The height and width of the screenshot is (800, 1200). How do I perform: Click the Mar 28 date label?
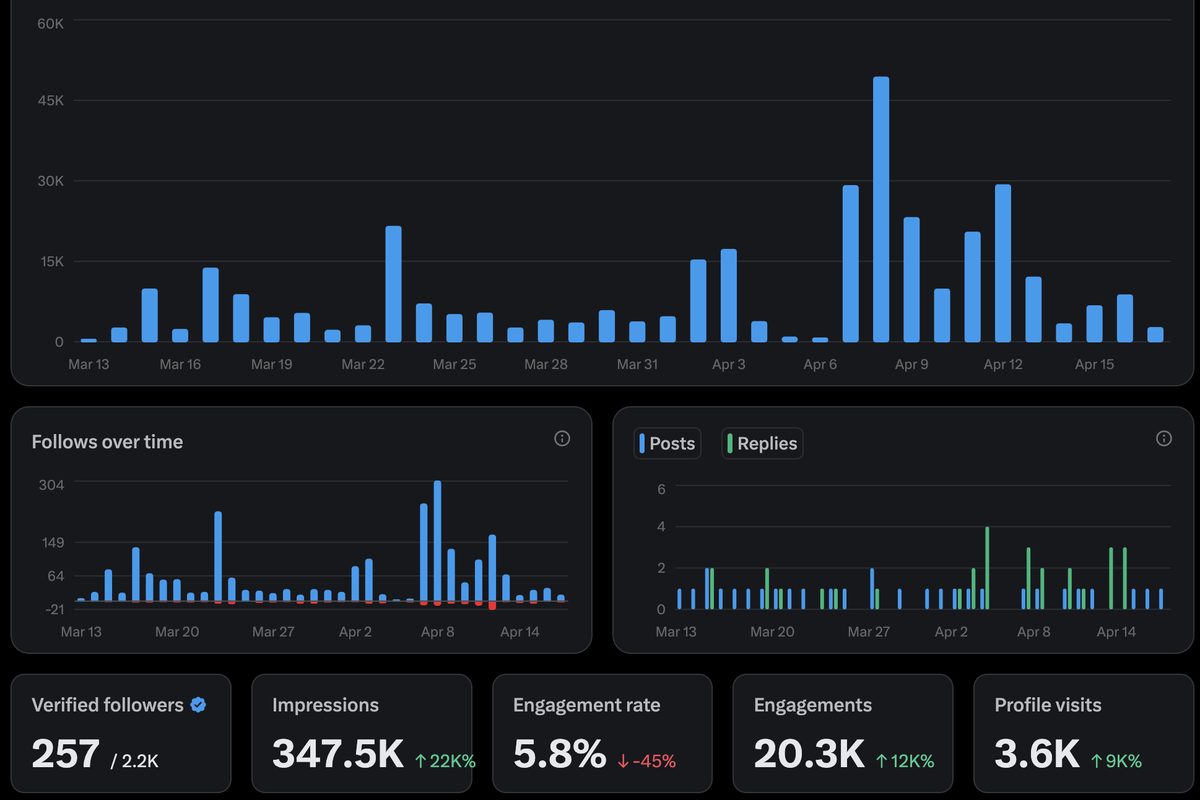tap(546, 364)
